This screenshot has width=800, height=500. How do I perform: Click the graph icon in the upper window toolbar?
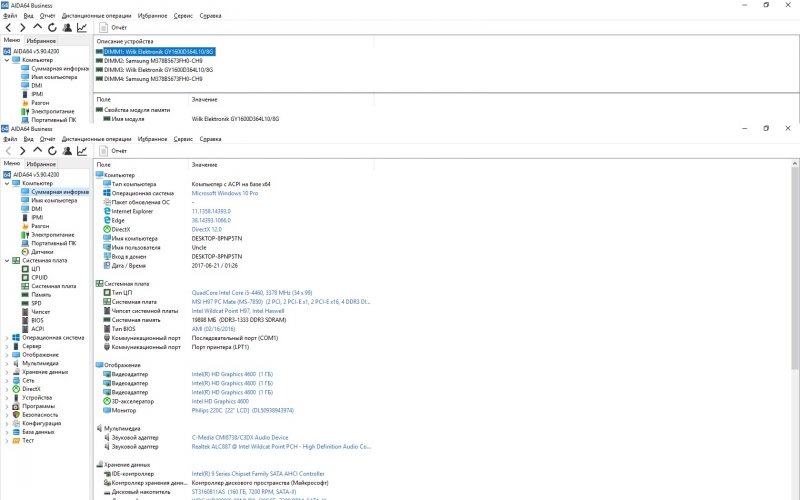coord(81,27)
